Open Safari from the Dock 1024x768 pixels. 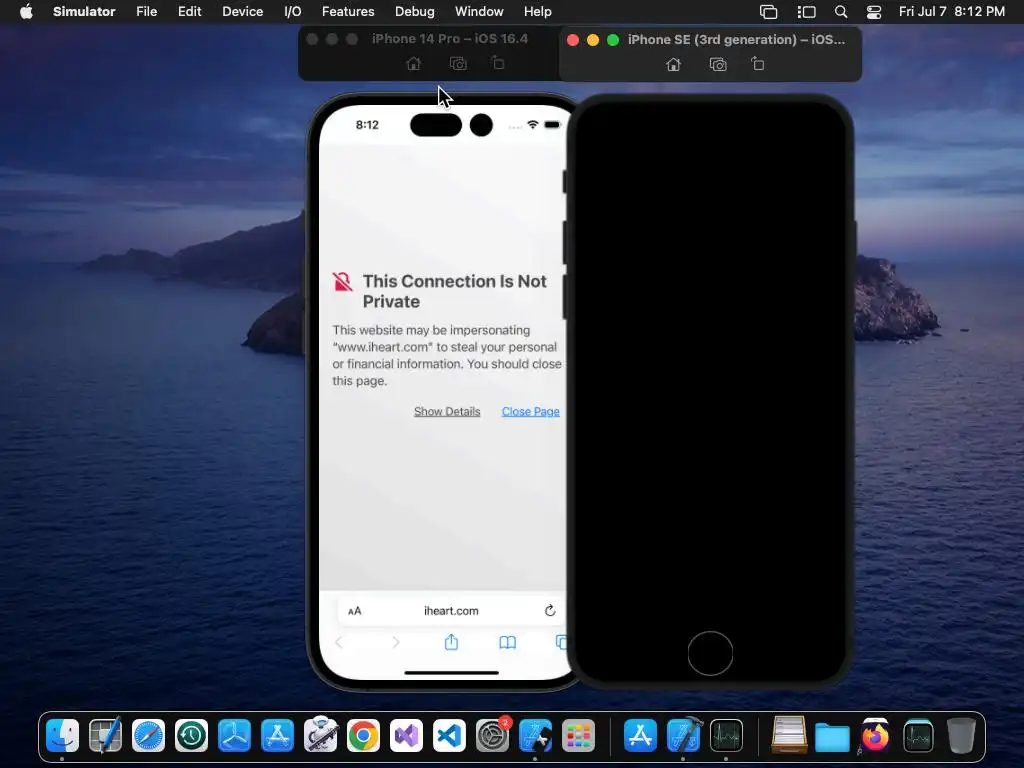[148, 736]
